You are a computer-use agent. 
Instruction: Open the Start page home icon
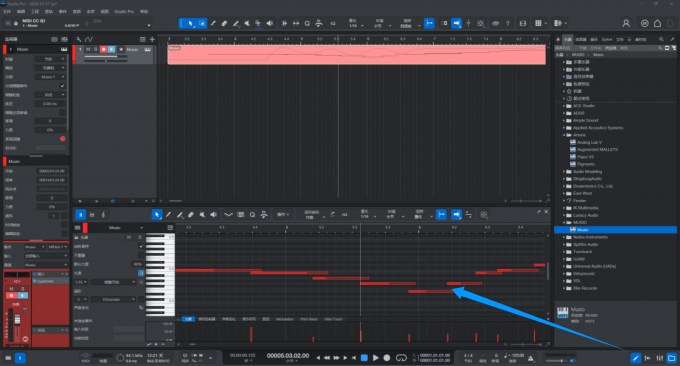pyautogui.click(x=657, y=23)
